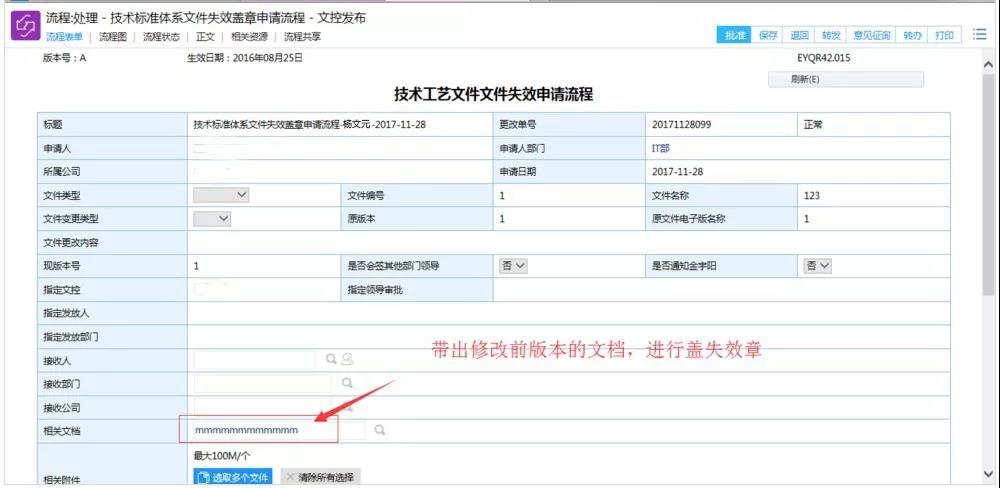Click the 刷新(E) button
Screen dimensions: 1000x488
pos(846,80)
